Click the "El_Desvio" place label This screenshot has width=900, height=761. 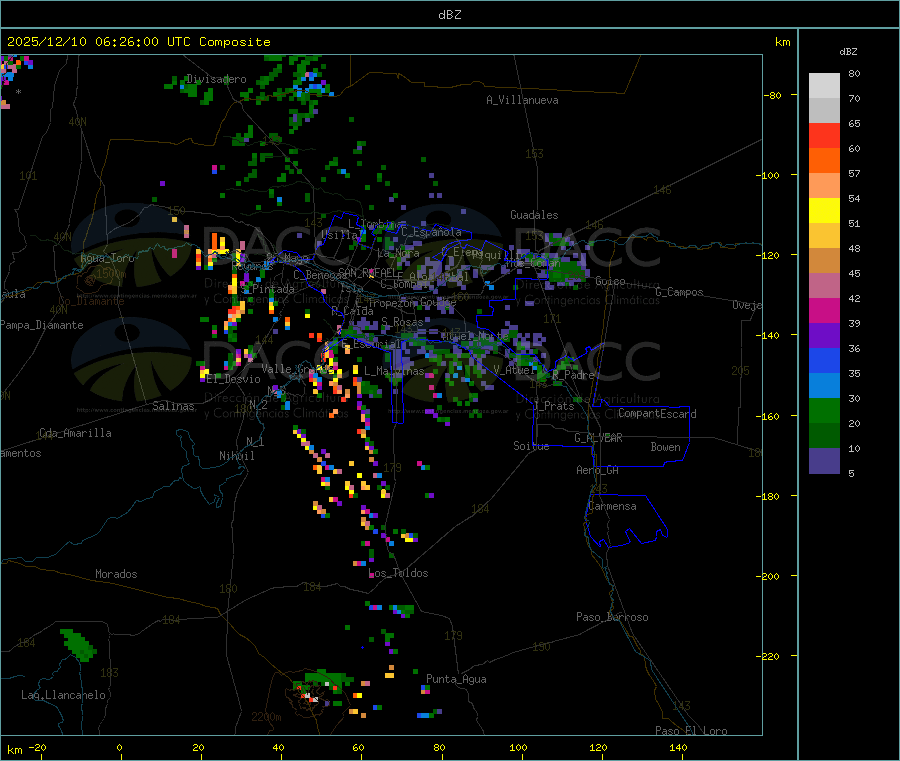tap(234, 379)
